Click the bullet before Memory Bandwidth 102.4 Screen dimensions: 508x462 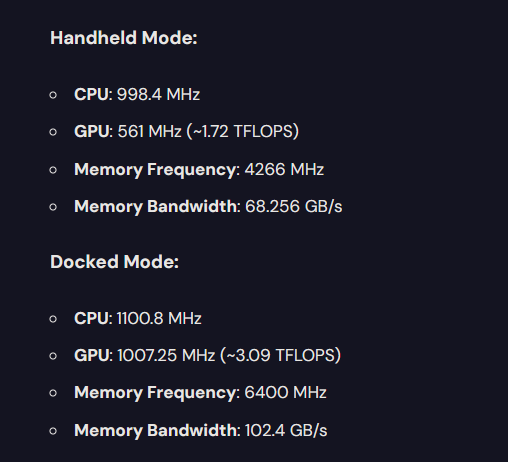pos(53,431)
